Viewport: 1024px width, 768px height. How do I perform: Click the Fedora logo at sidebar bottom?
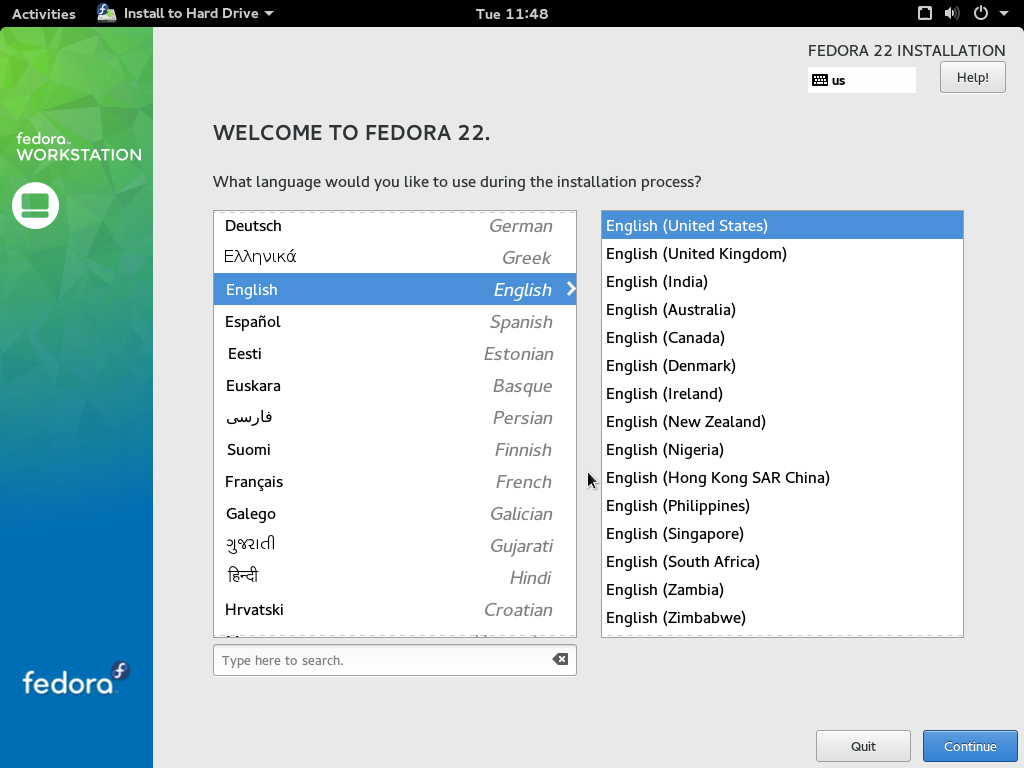coord(76,680)
